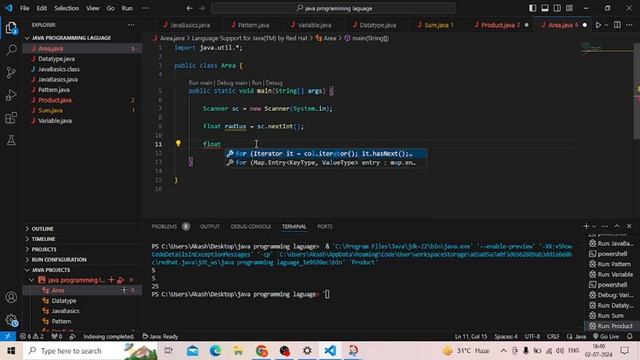
Task: Switch to the DEBUG CONSOLE tab
Action: click(251, 227)
